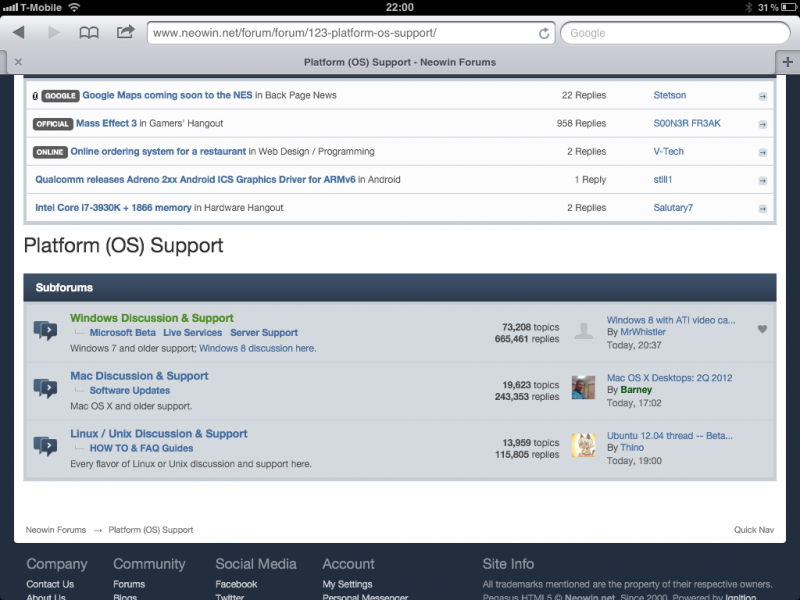
Task: Click the Mac Discussion forum status icon
Action: [45, 389]
